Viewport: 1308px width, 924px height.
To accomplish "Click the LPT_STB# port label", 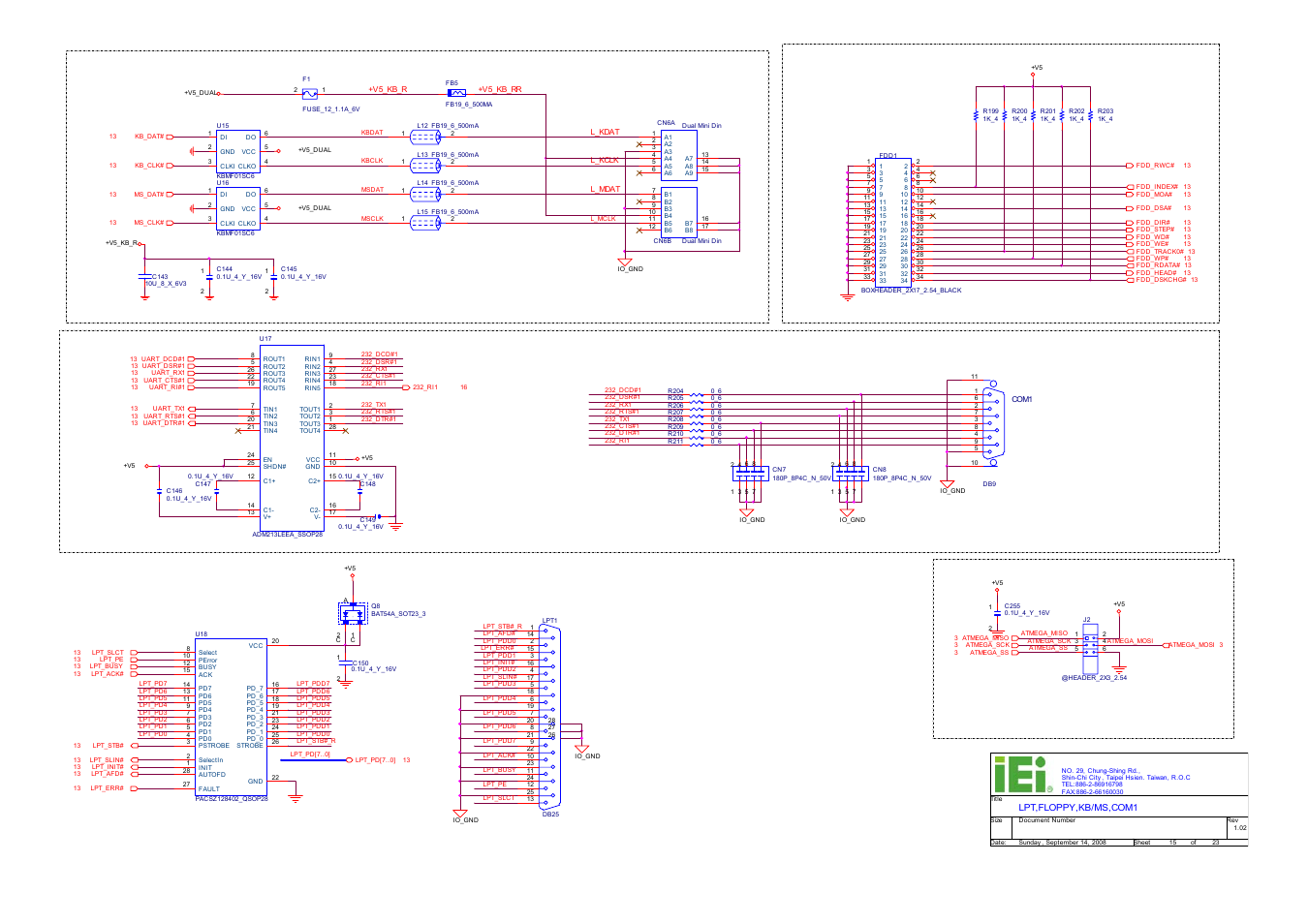I will (108, 746).
